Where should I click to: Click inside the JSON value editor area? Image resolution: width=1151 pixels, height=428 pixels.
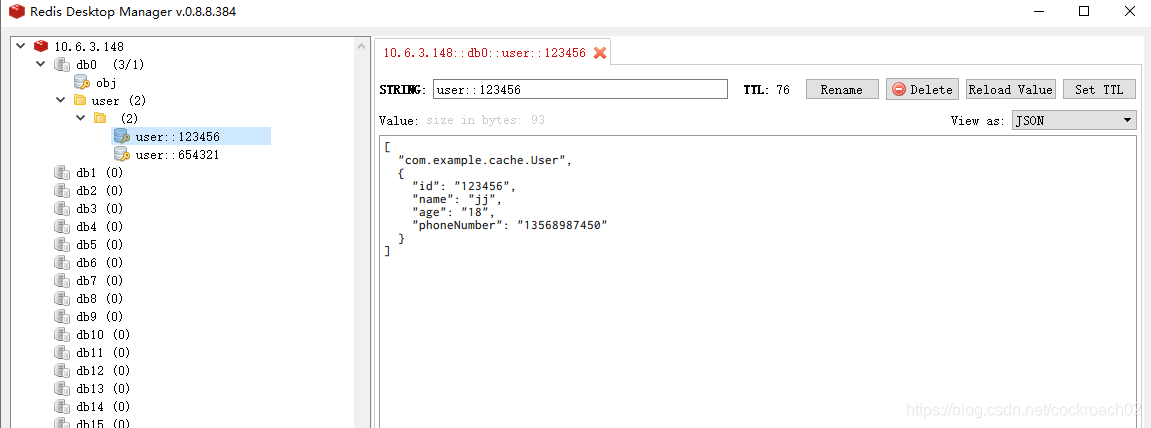click(x=758, y=282)
